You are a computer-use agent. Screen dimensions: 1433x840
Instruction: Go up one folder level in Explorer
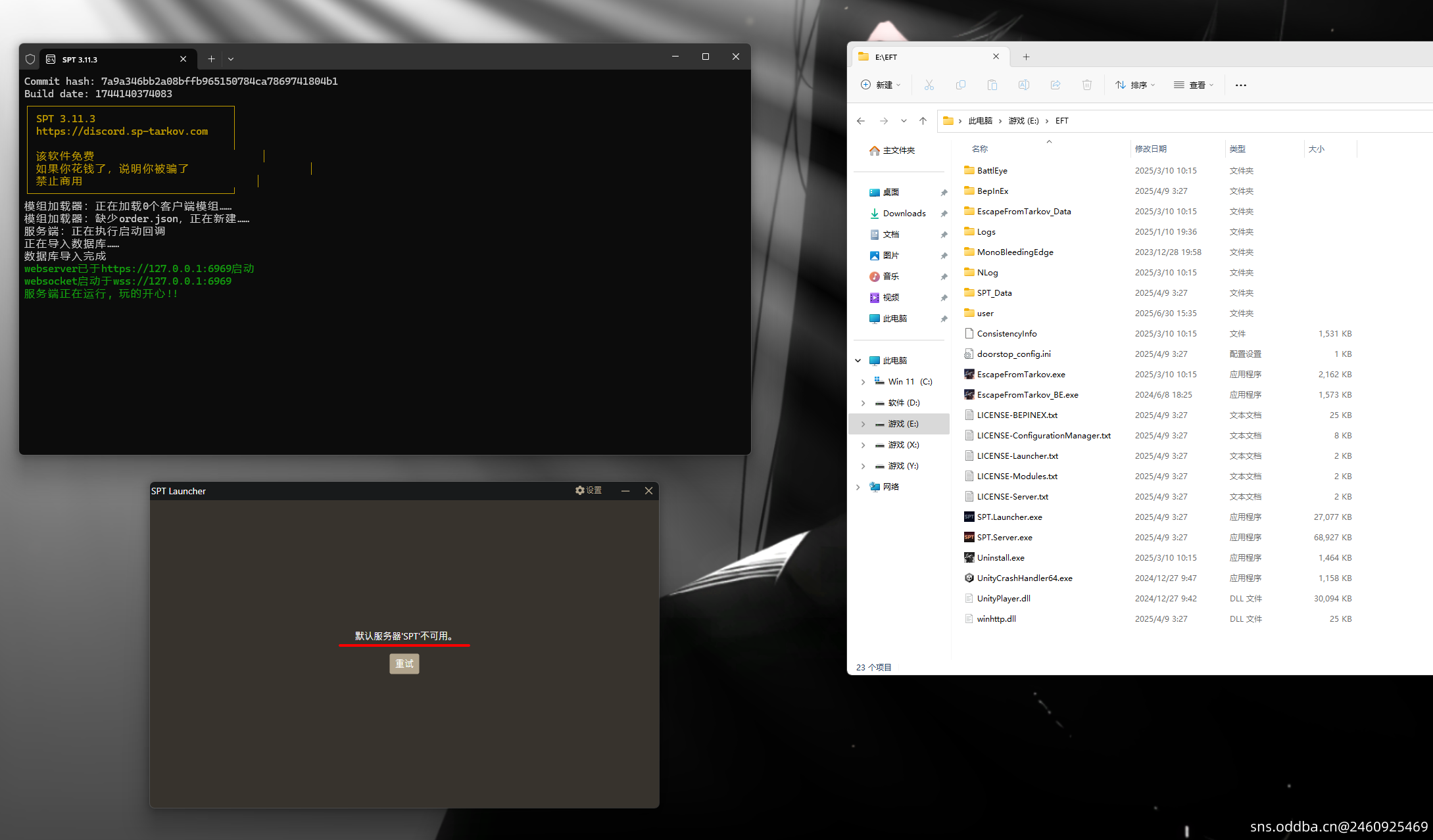923,121
